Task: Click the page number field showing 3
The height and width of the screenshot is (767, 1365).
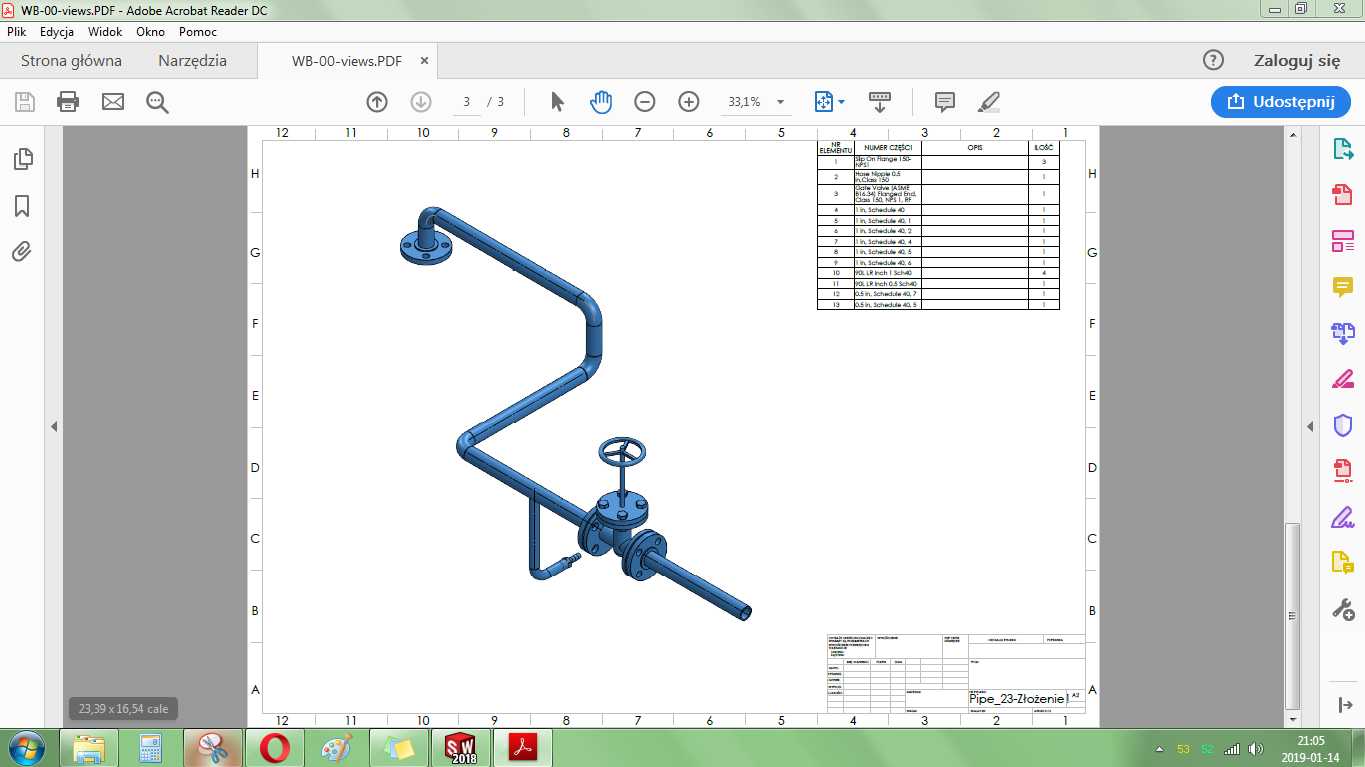Action: pos(467,101)
